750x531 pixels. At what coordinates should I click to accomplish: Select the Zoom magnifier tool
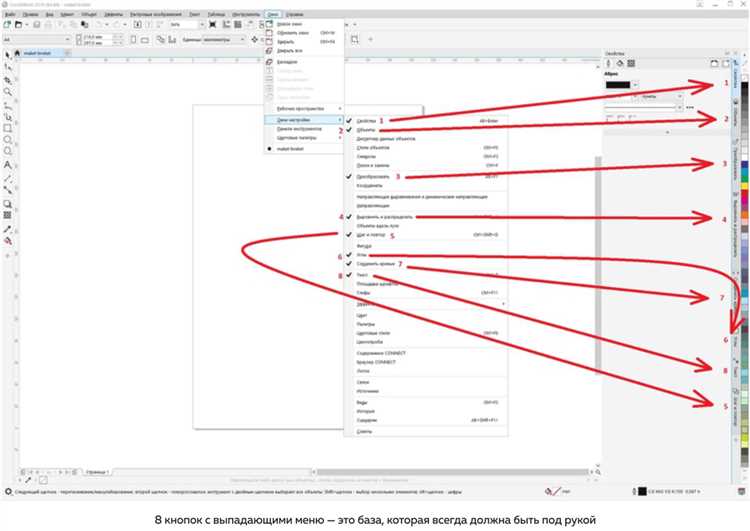[x=8, y=91]
